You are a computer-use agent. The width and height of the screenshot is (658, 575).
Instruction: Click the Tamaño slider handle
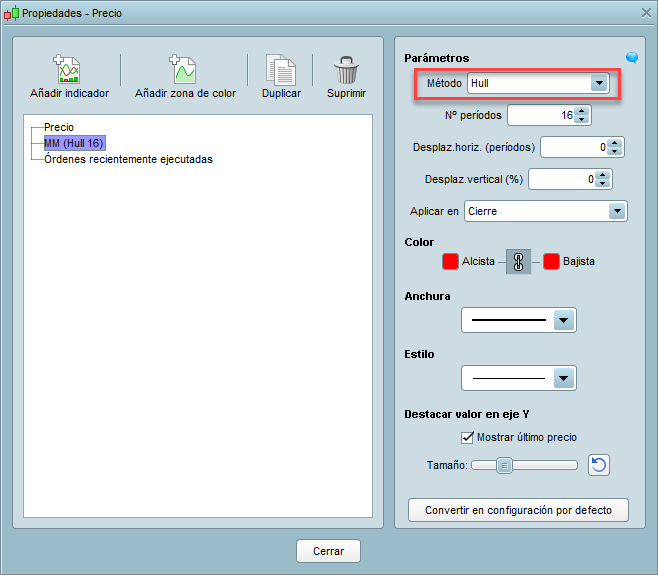pyautogui.click(x=505, y=465)
